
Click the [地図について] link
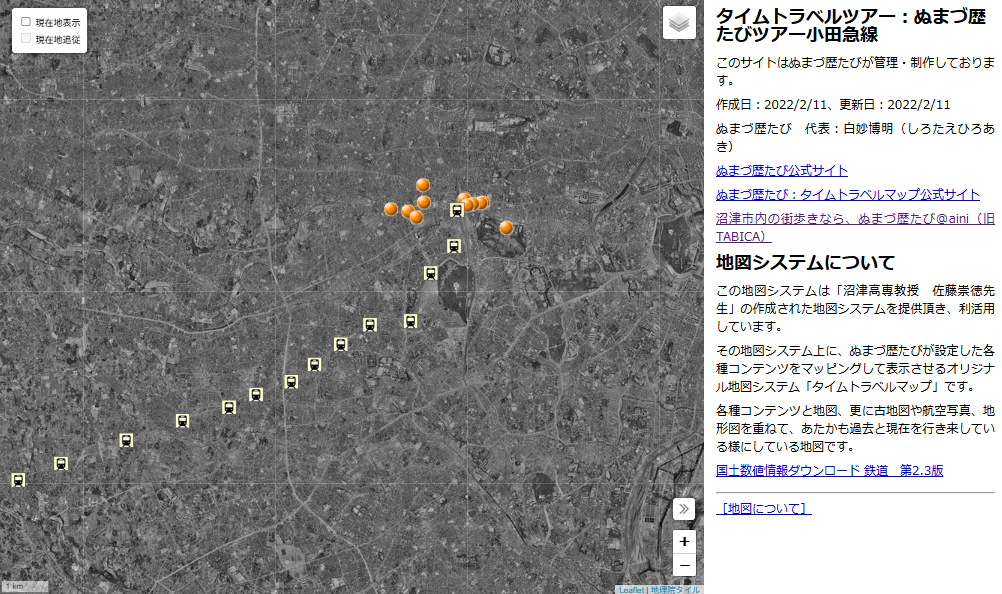[764, 508]
